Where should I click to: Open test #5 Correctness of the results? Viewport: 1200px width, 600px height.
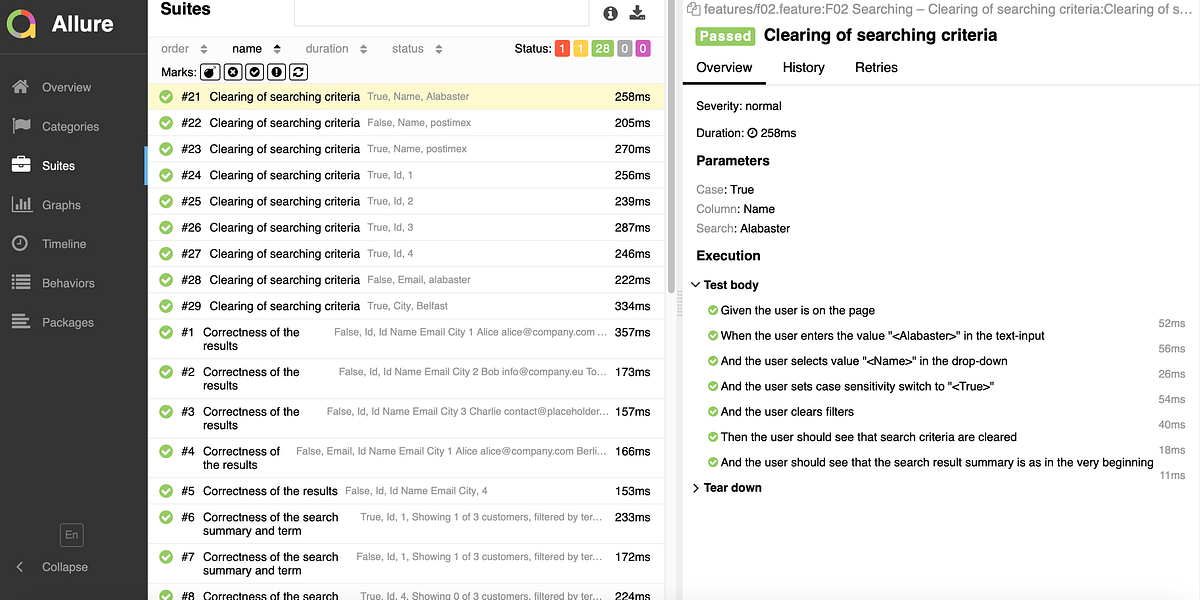(x=406, y=491)
